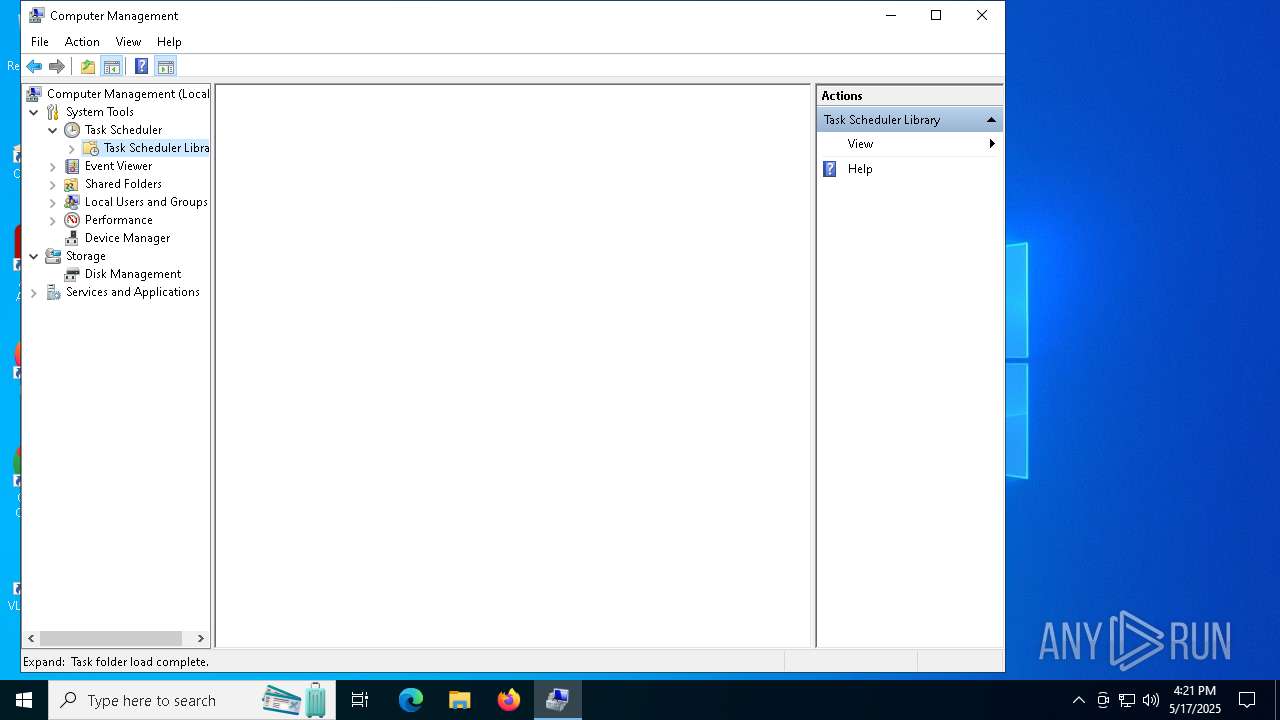
Task: Open the Action menu
Action: tap(82, 42)
